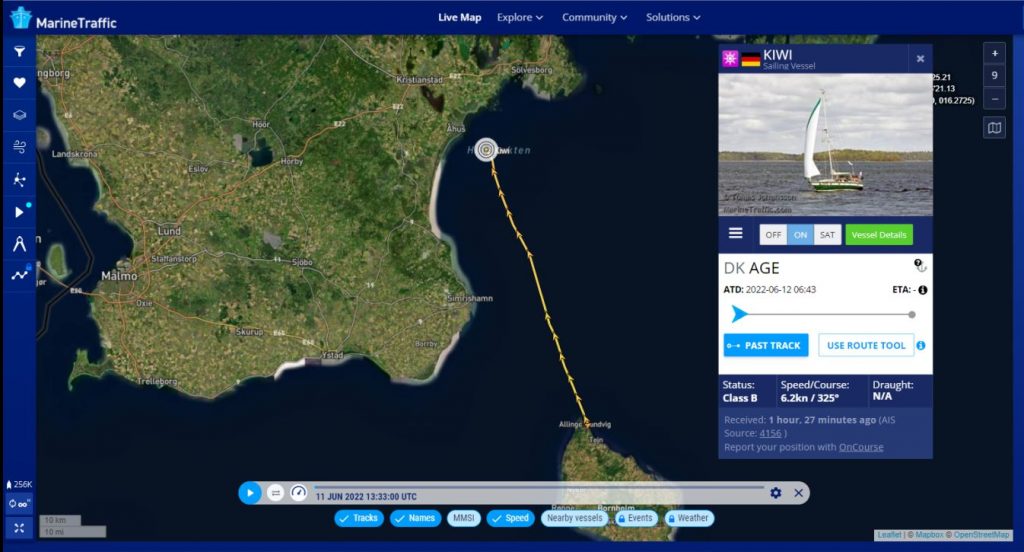1024x552 pixels.
Task: Zoom in the map with plus
Action: pos(994,54)
